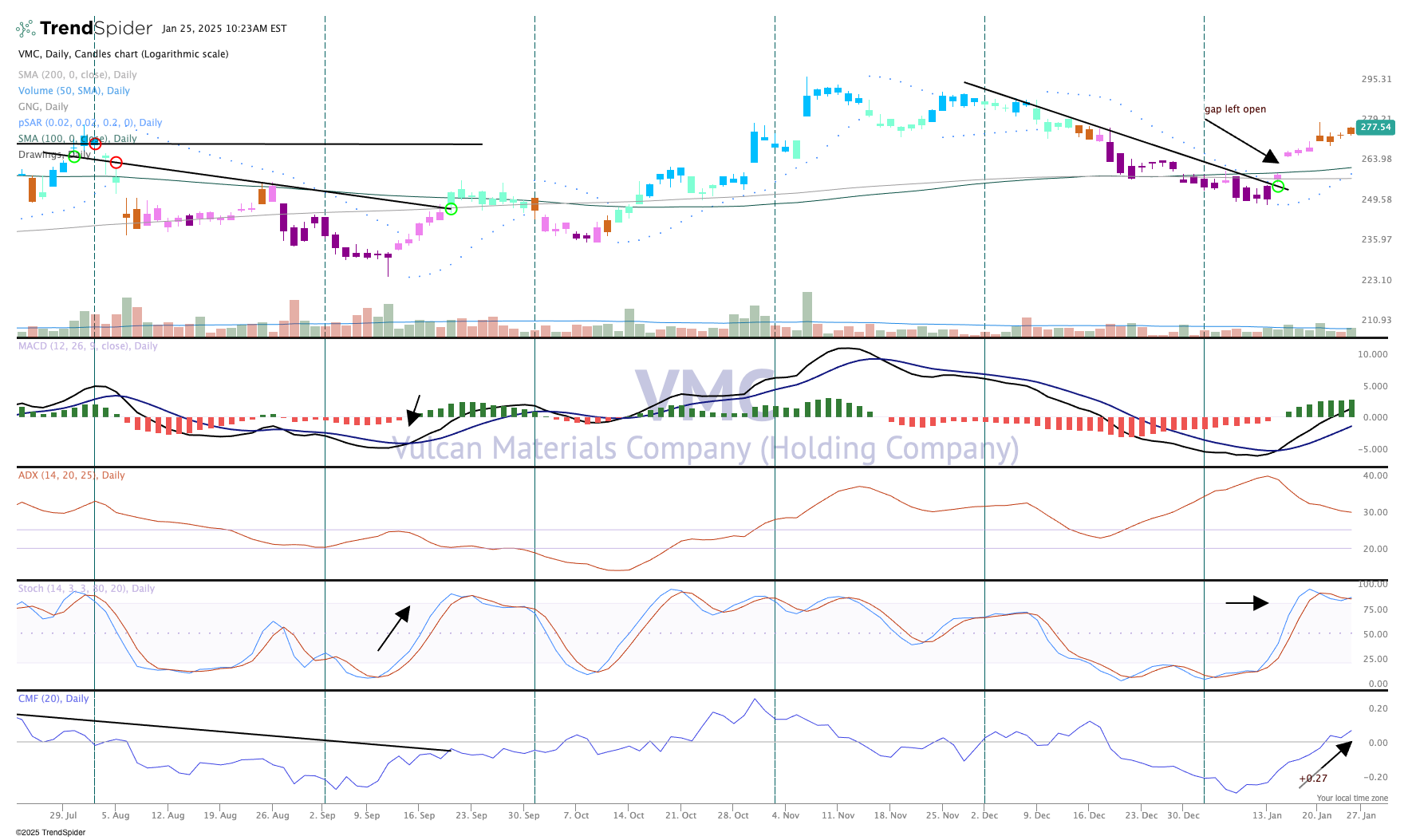Click the ©2025 TrendSpider copyright text
Screen dimensions: 1412x840
[50, 833]
